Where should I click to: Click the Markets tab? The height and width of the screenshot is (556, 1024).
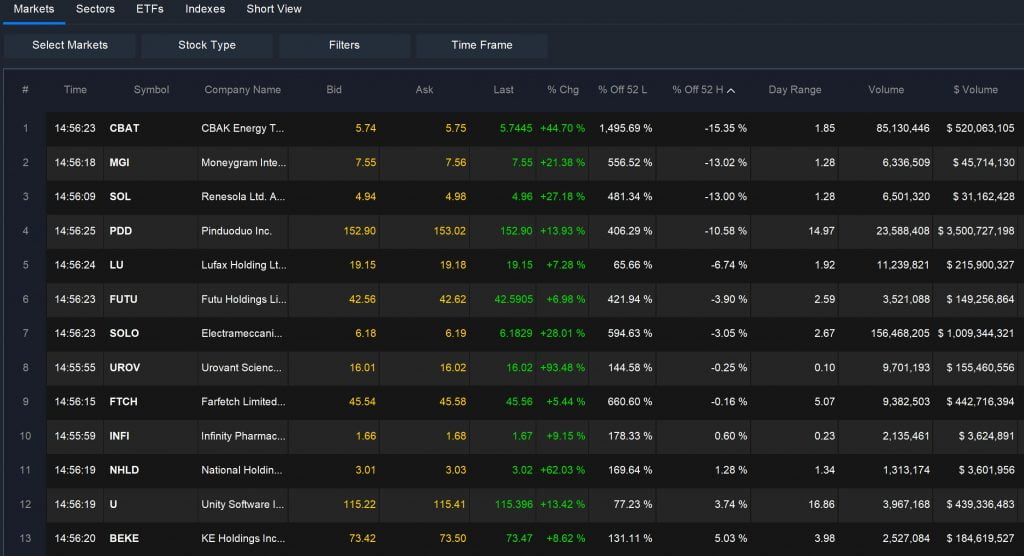point(34,9)
